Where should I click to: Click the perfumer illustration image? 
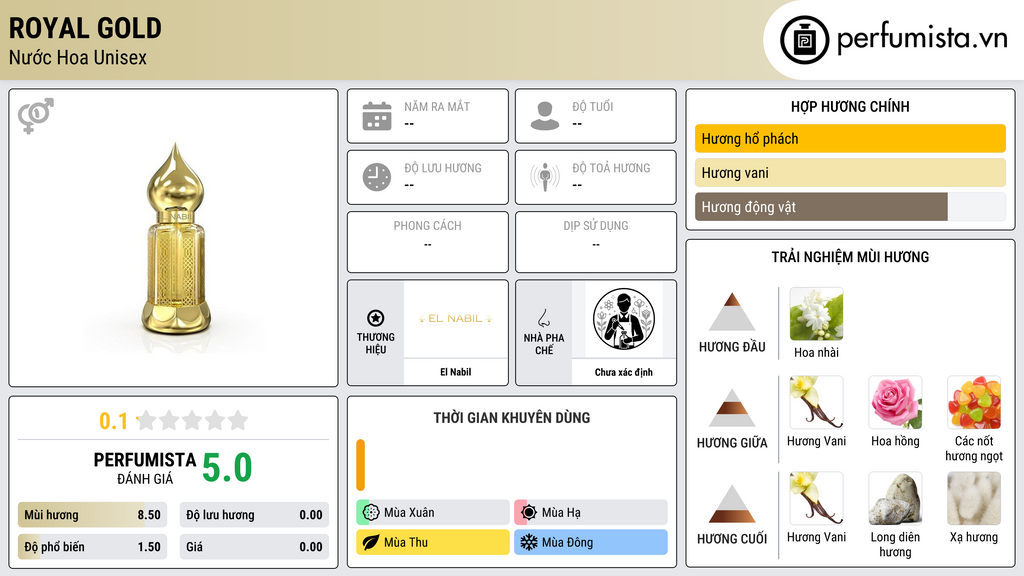click(x=624, y=319)
